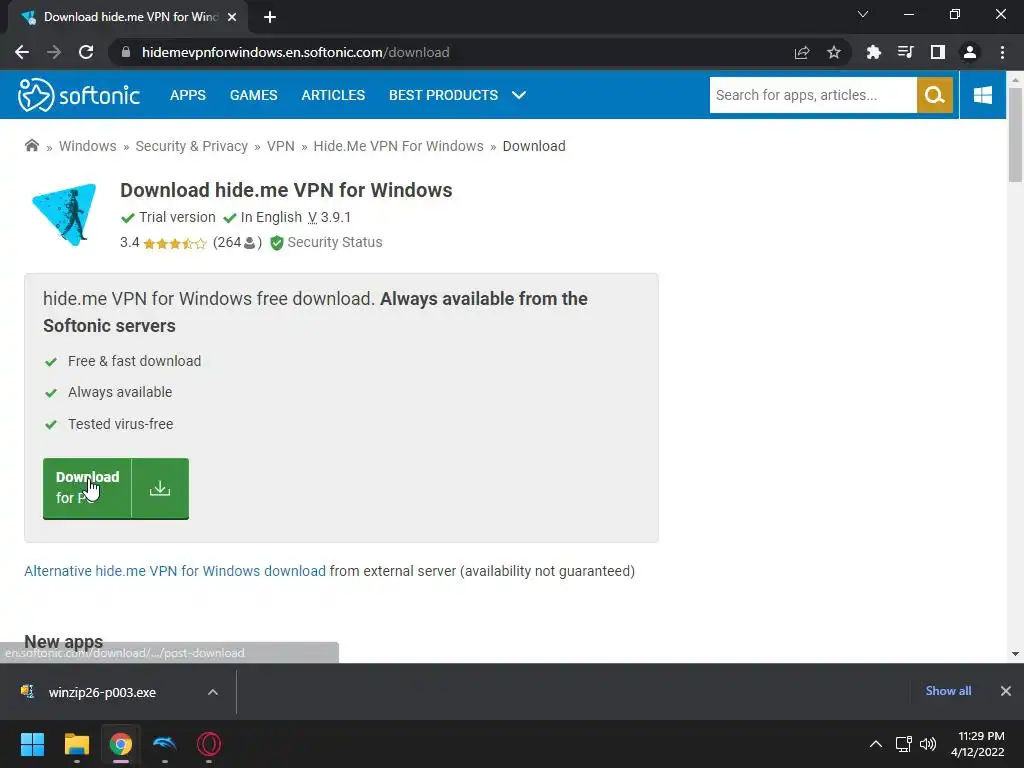
Task: Go to the VPN breadcrumb
Action: (281, 146)
